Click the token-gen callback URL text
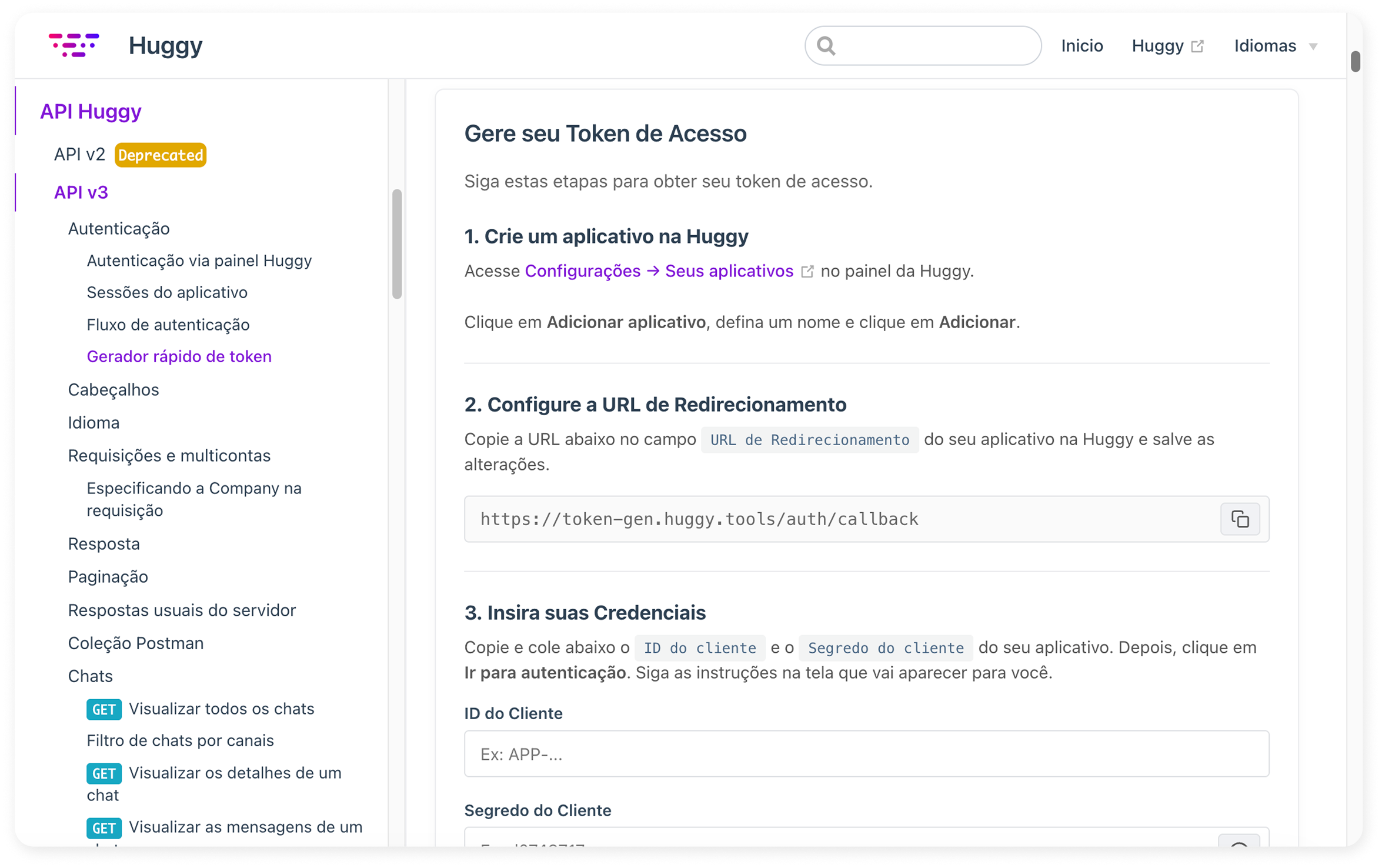The image size is (1382, 868). pos(699,519)
